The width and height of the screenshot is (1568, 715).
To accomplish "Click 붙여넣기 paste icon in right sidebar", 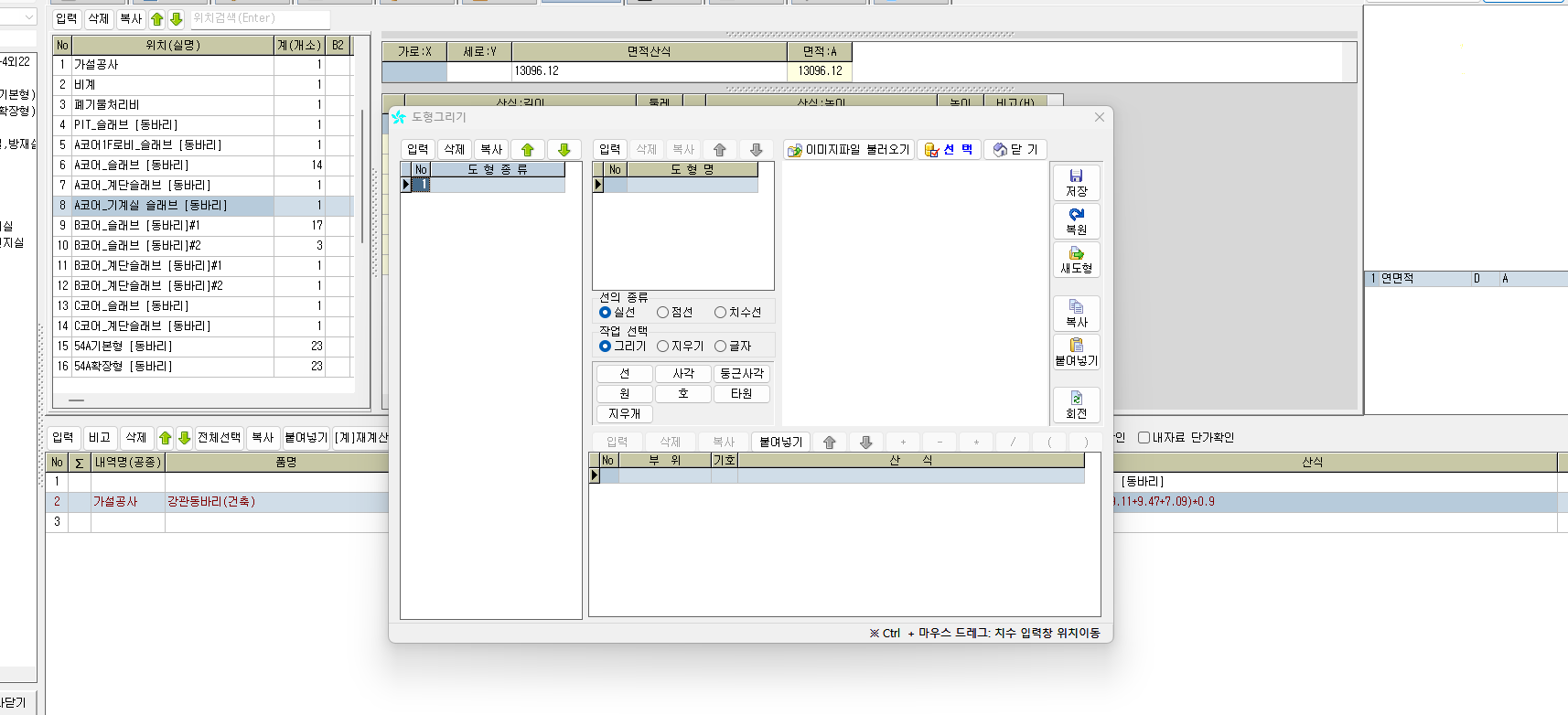I will click(1076, 352).
